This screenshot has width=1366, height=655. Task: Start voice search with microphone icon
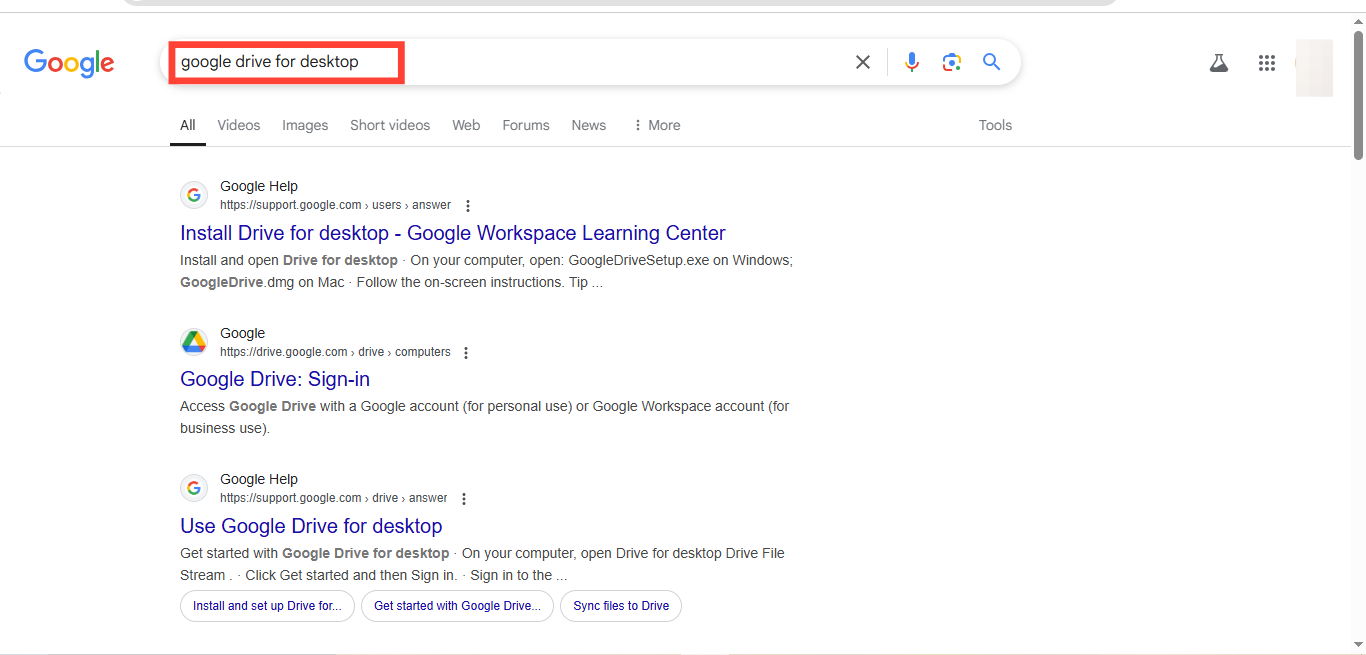point(911,62)
